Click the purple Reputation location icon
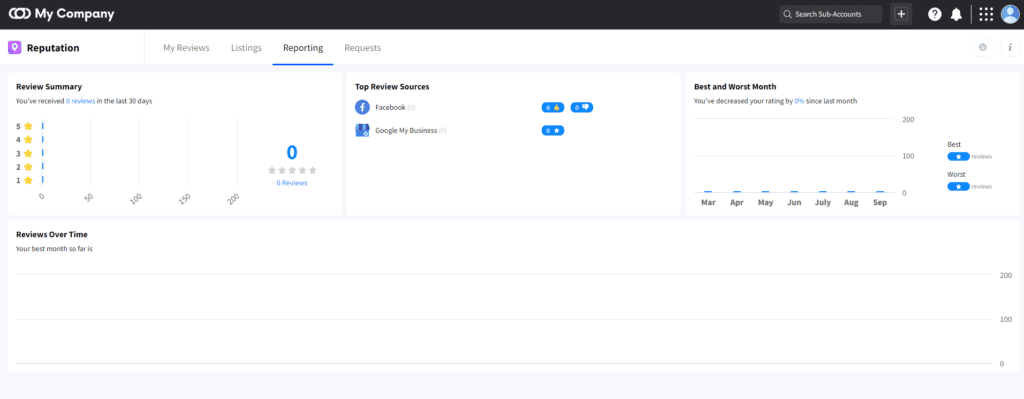 [x=14, y=48]
